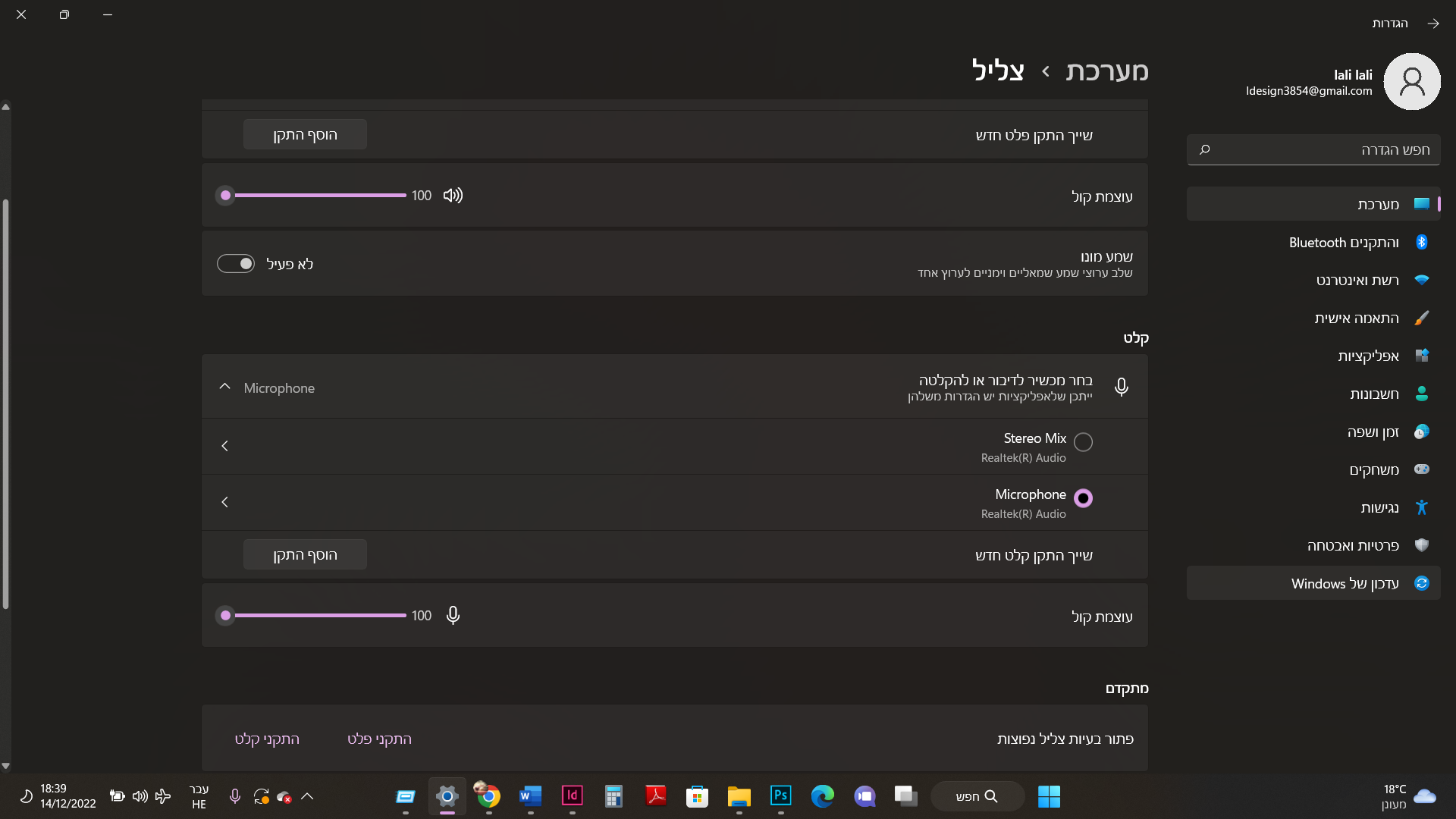Mute output using the speaker volume icon
The width and height of the screenshot is (1456, 819).
[x=453, y=196]
